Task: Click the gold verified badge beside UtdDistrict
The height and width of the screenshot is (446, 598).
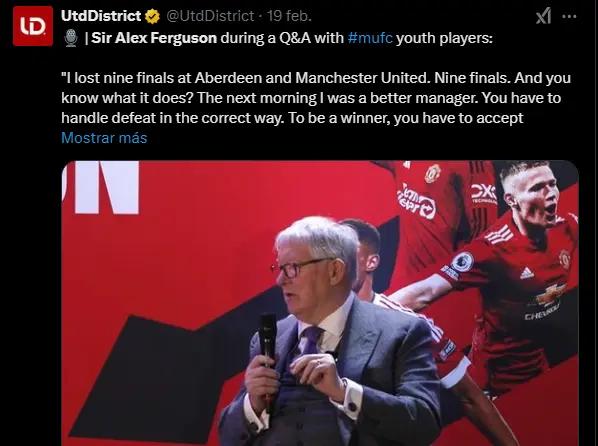Action: pyautogui.click(x=152, y=16)
